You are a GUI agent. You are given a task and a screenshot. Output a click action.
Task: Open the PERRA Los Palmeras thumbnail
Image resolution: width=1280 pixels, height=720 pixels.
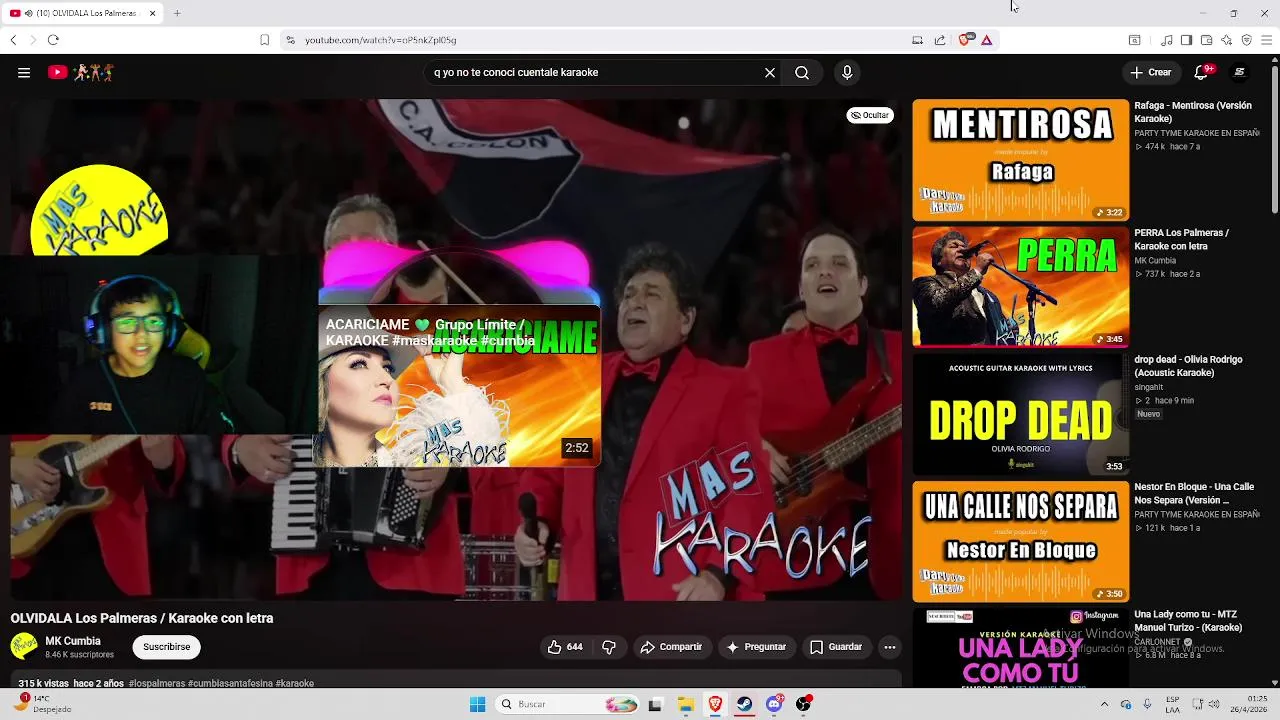click(x=1020, y=287)
